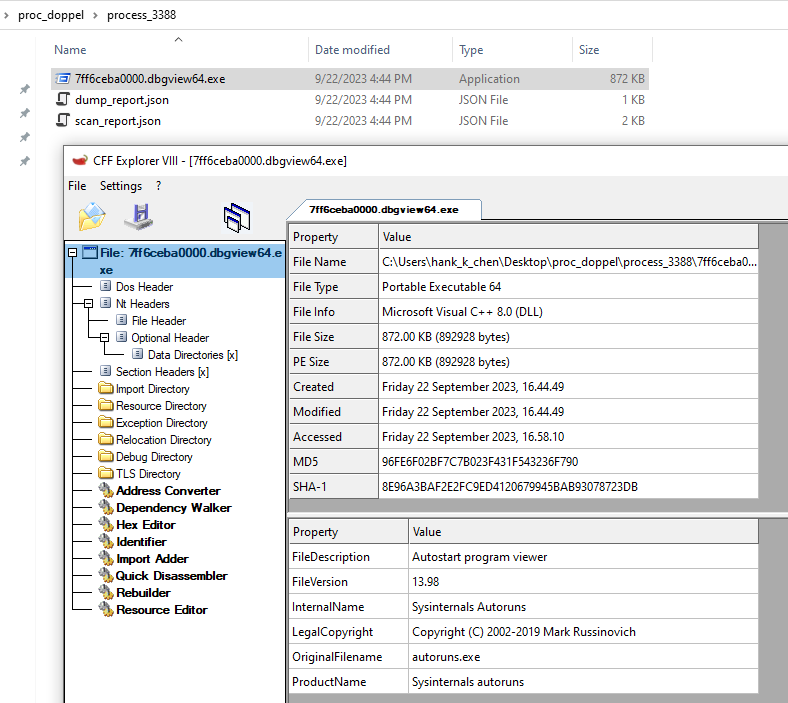Click process_3388 breadcrumb

pyautogui.click(x=141, y=15)
